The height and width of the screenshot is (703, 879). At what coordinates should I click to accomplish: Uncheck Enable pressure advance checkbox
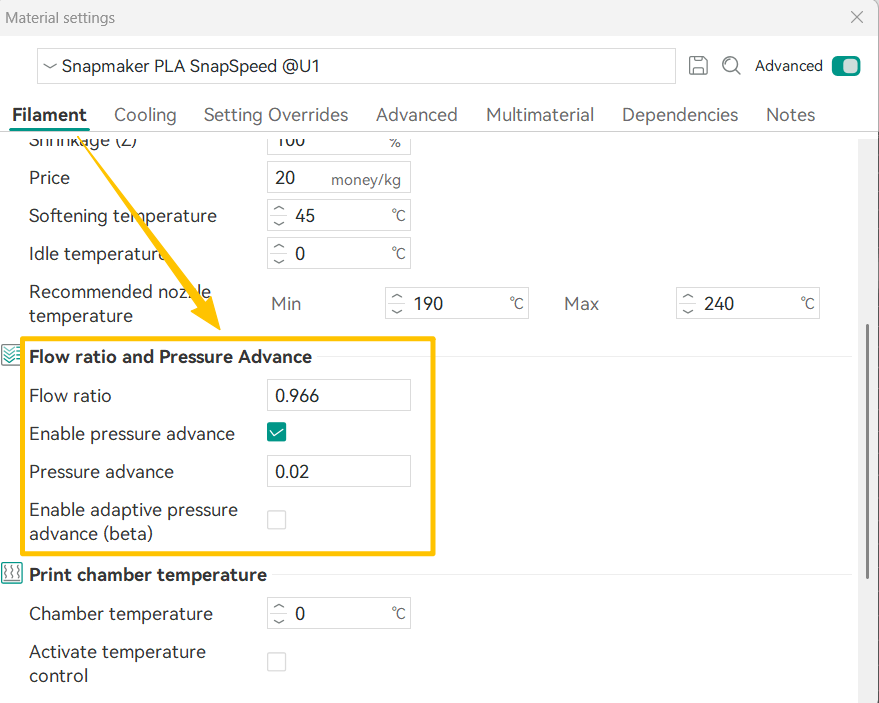pos(277,433)
